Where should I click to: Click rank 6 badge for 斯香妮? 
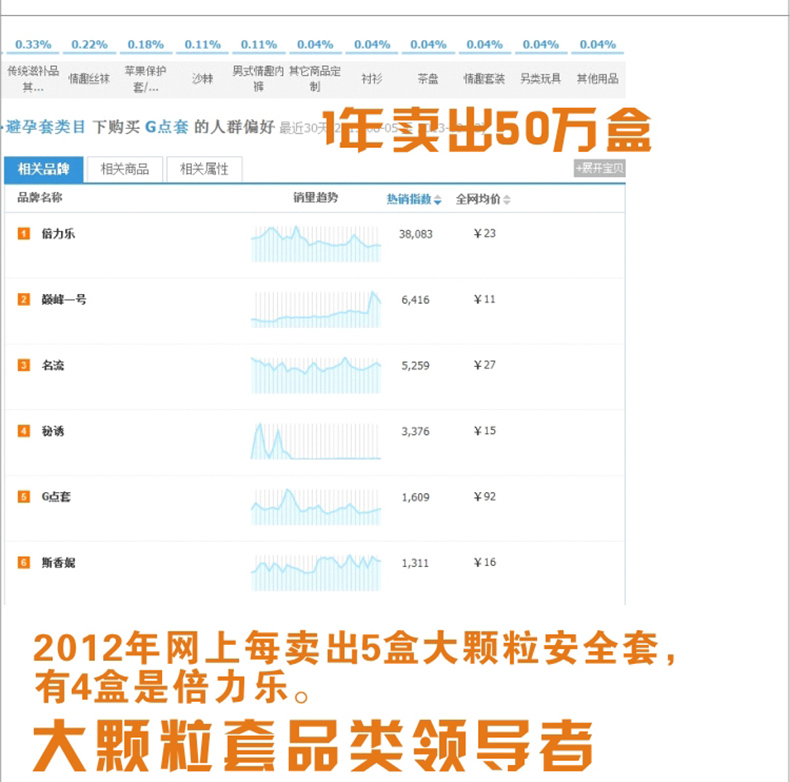pos(24,562)
